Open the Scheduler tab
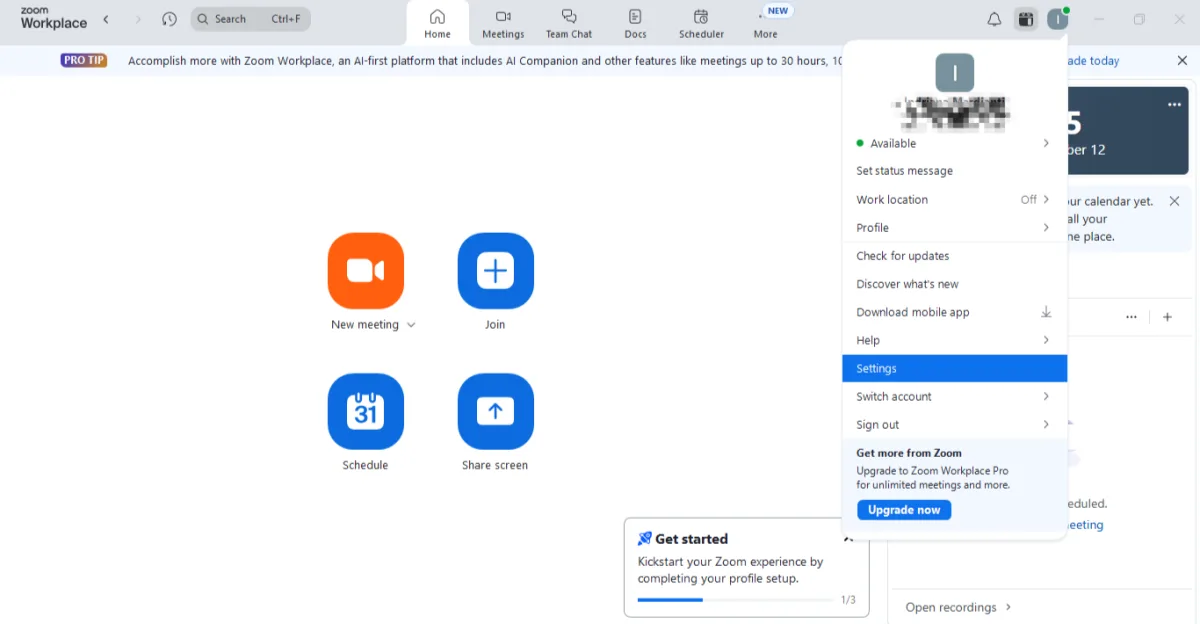The height and width of the screenshot is (624, 1200). click(x=701, y=23)
